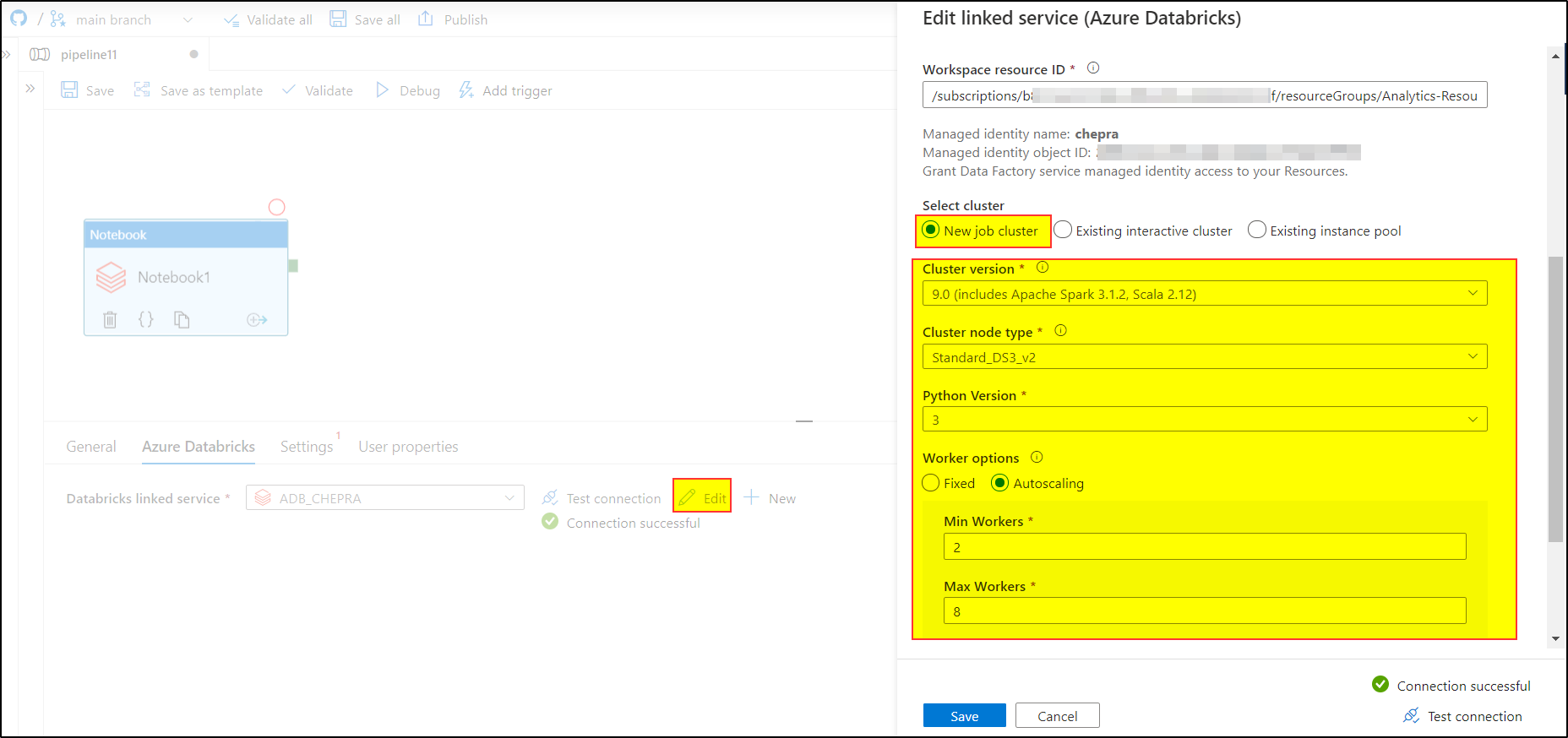Open the Cluster version dropdown
This screenshot has width=1568, height=738.
1205,294
